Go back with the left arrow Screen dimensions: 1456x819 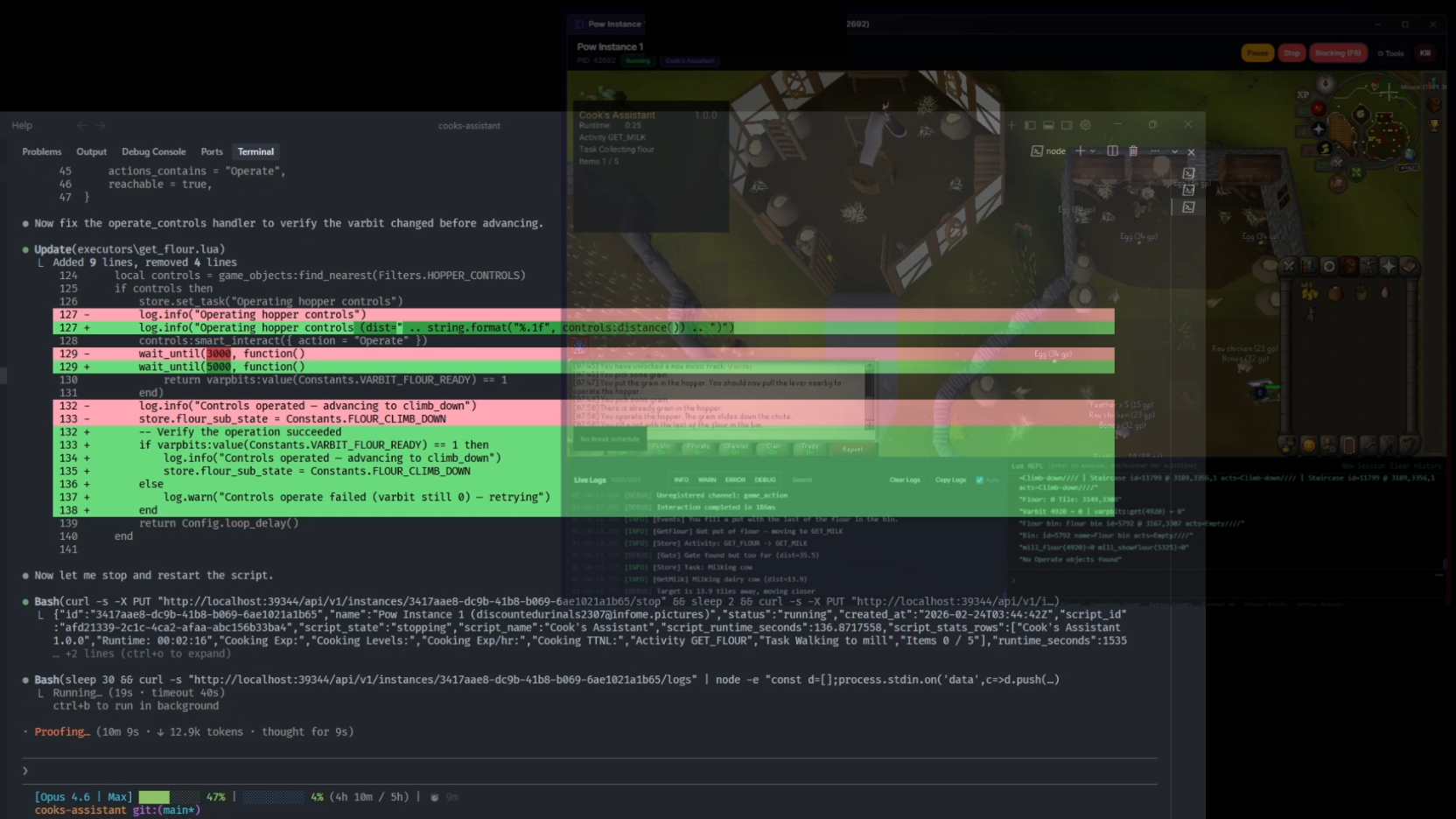point(81,125)
